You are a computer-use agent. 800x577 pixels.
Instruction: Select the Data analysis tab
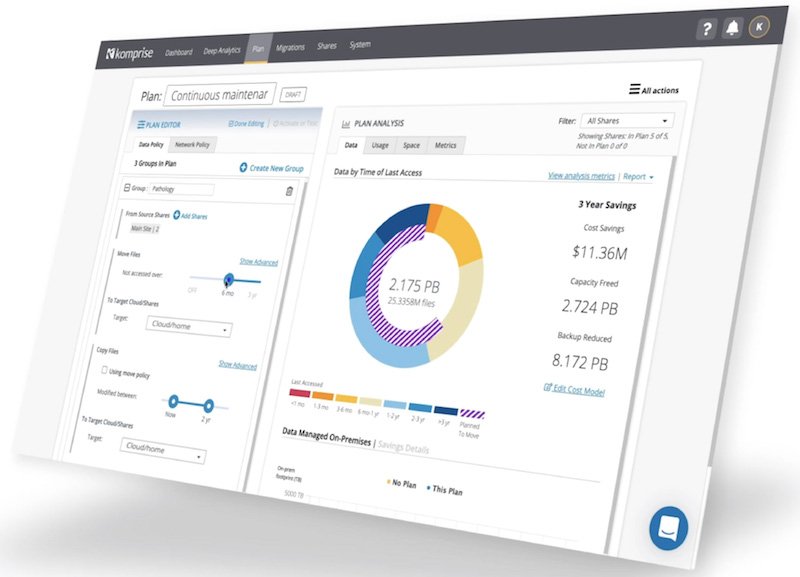[351, 145]
